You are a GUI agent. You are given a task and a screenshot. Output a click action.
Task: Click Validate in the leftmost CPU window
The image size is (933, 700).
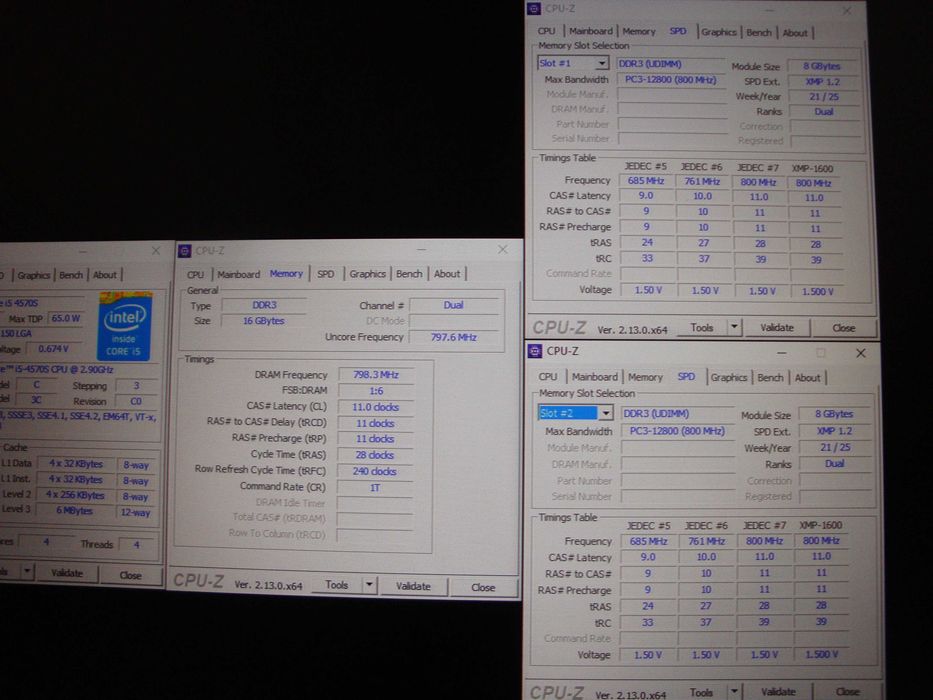pyautogui.click(x=67, y=573)
